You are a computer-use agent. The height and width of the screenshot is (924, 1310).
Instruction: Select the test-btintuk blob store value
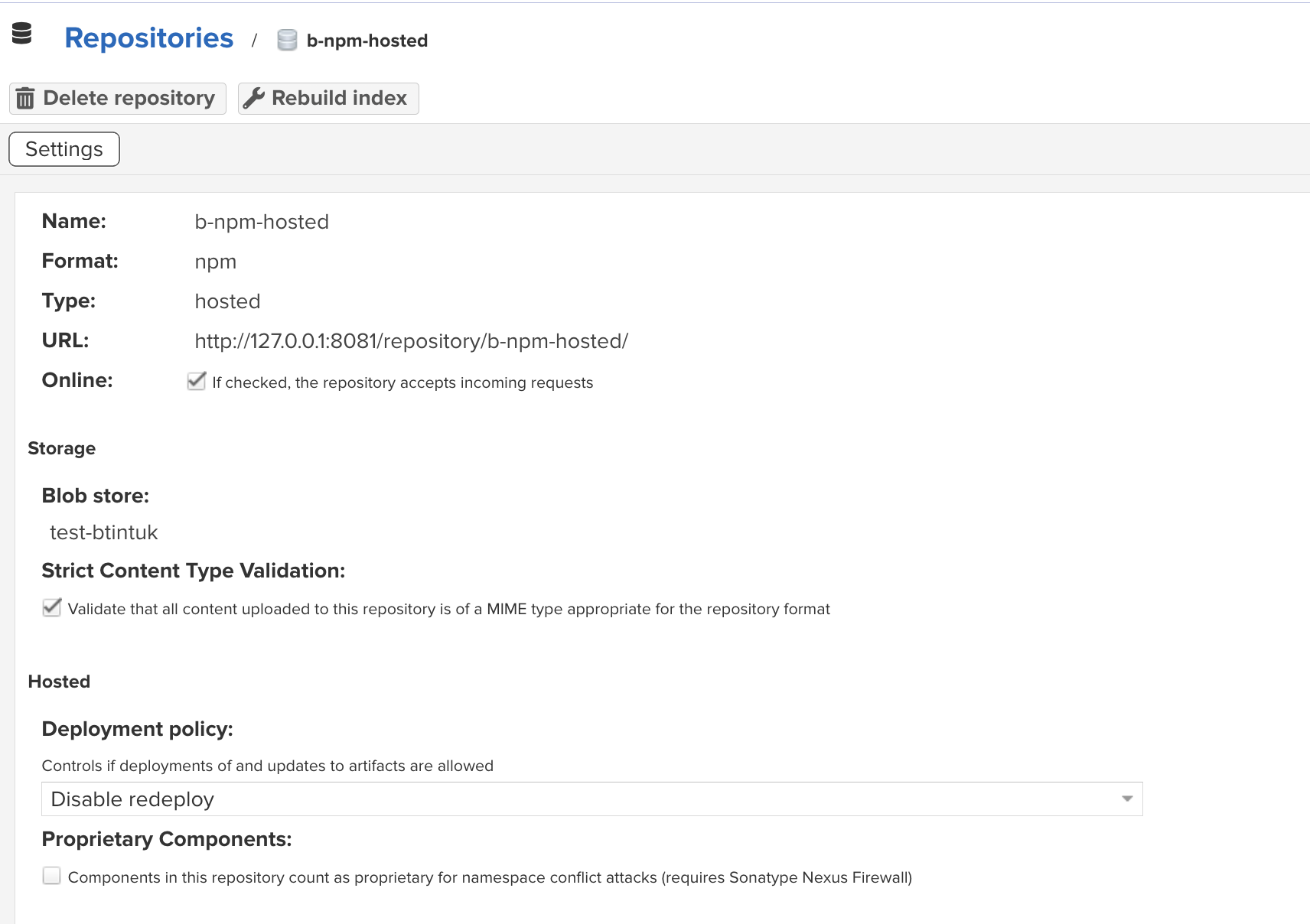click(104, 532)
